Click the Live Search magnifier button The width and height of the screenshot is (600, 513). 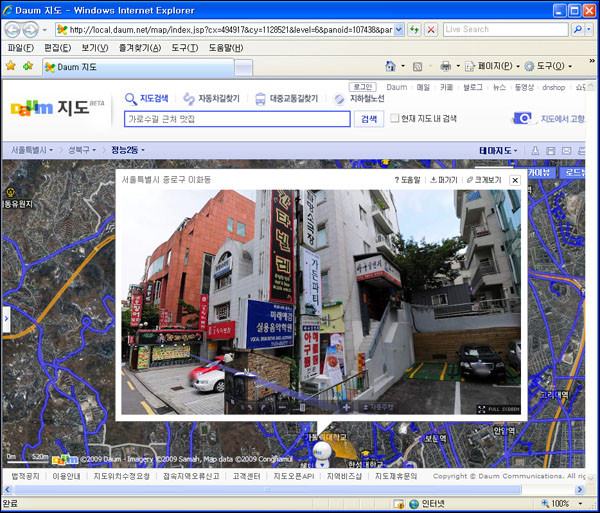577,29
